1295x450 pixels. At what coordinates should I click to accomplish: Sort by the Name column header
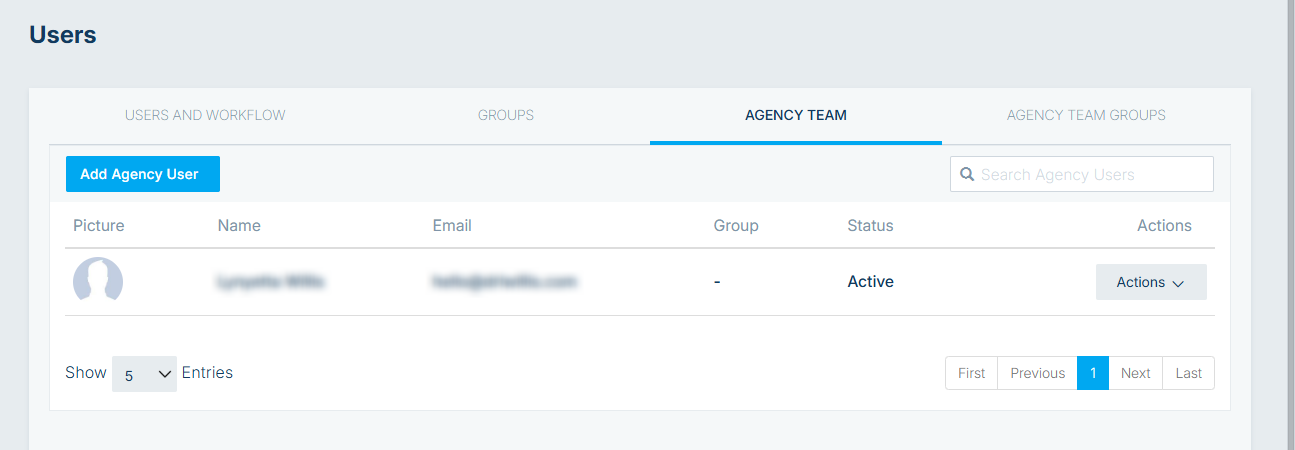[x=239, y=225]
